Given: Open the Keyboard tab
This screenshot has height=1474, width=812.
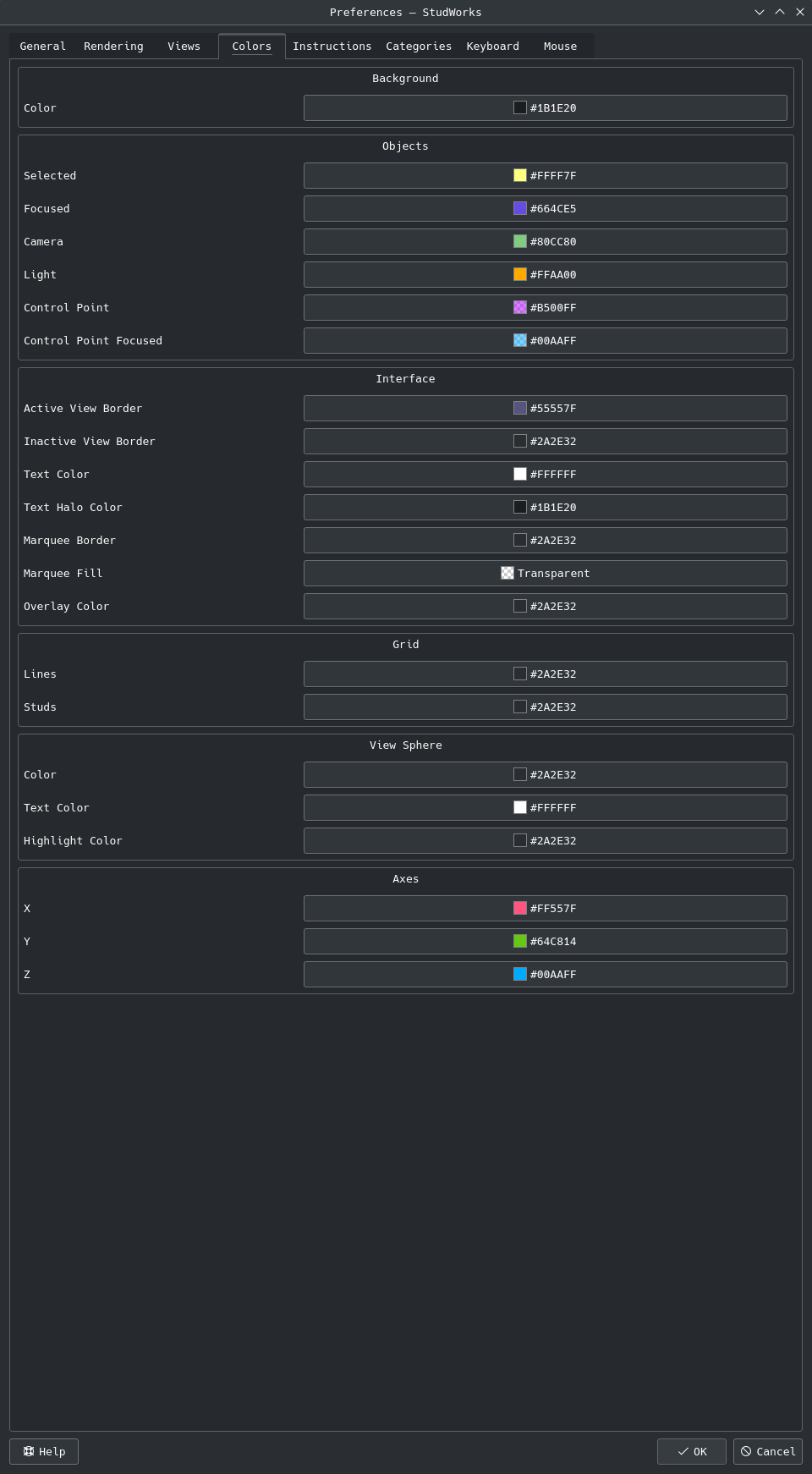Looking at the screenshot, I should coord(492,47).
